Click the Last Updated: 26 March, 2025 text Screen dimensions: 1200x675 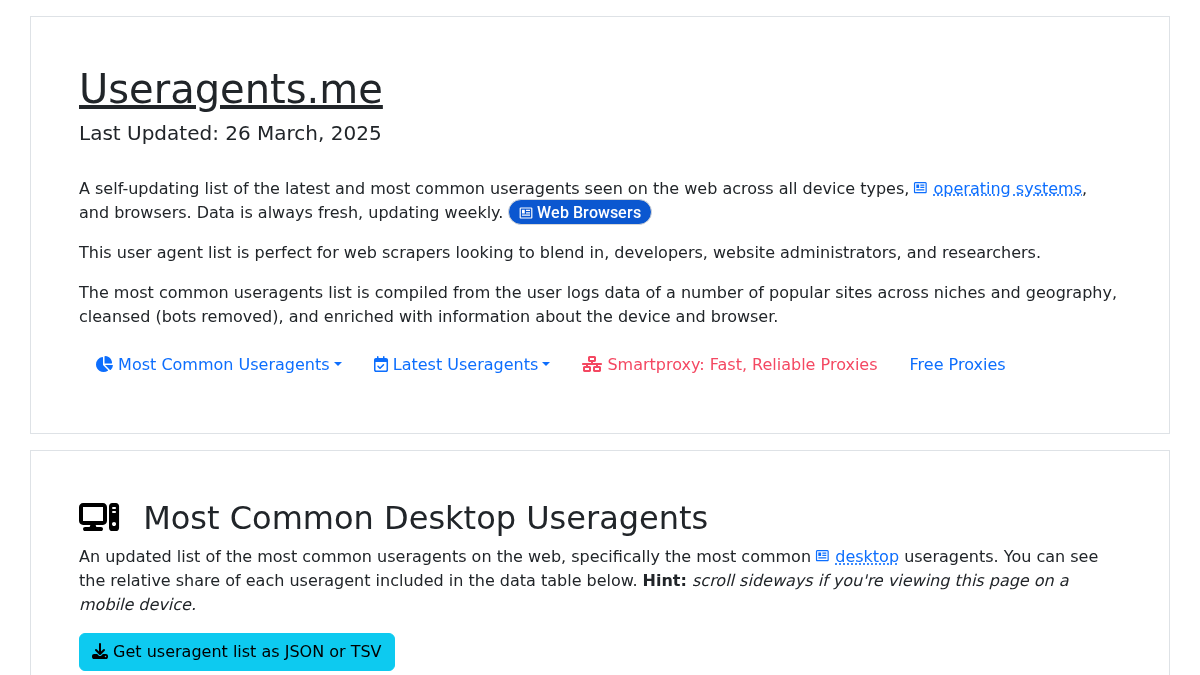tap(230, 133)
